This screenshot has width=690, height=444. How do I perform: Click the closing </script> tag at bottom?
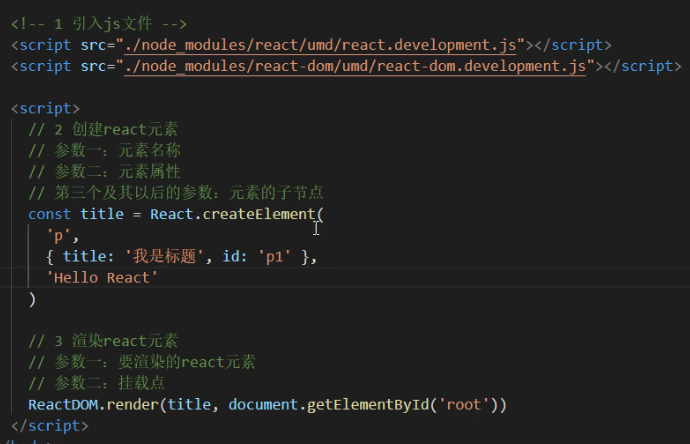tap(50, 426)
